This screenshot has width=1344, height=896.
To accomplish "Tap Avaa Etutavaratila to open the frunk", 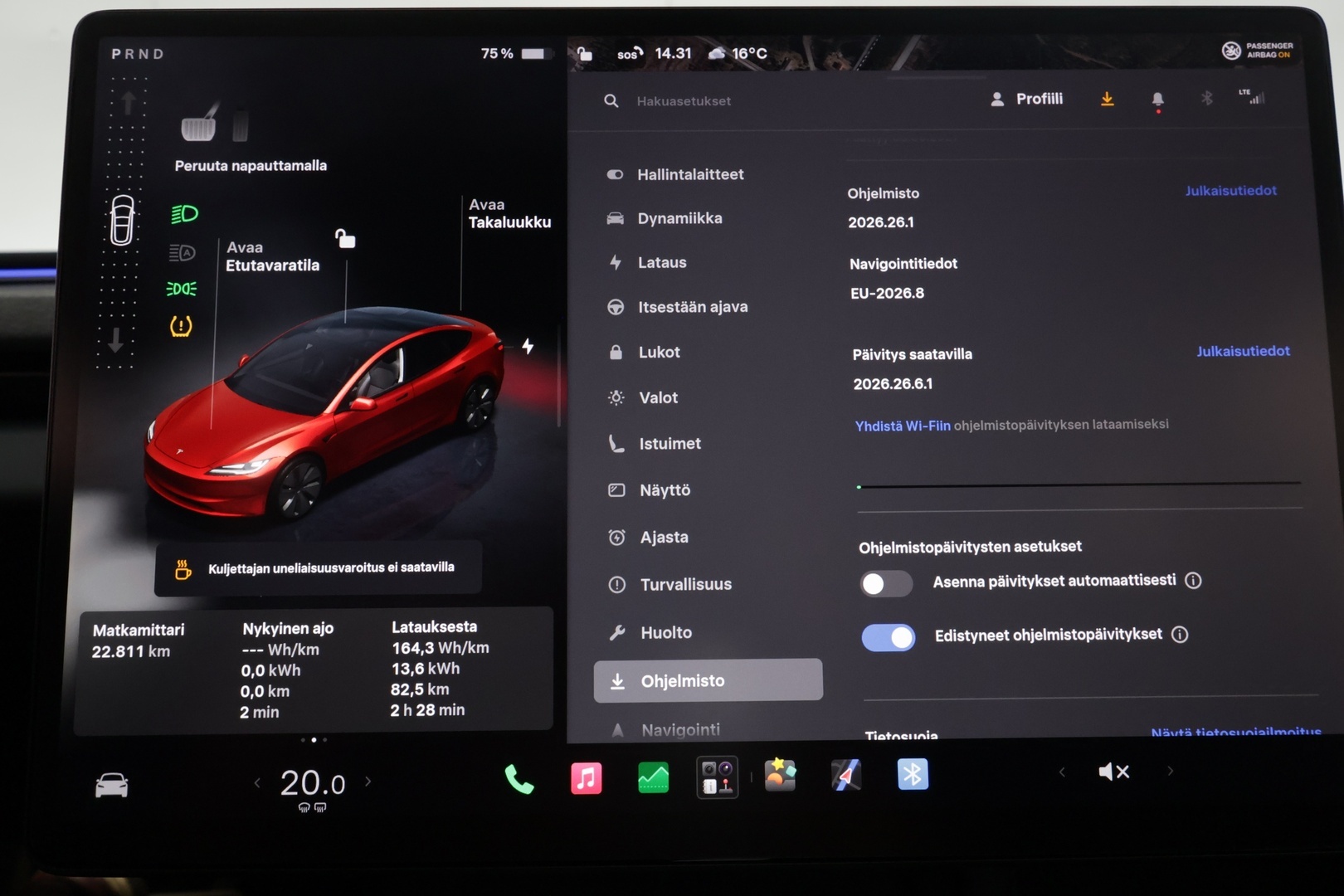I will point(272,256).
